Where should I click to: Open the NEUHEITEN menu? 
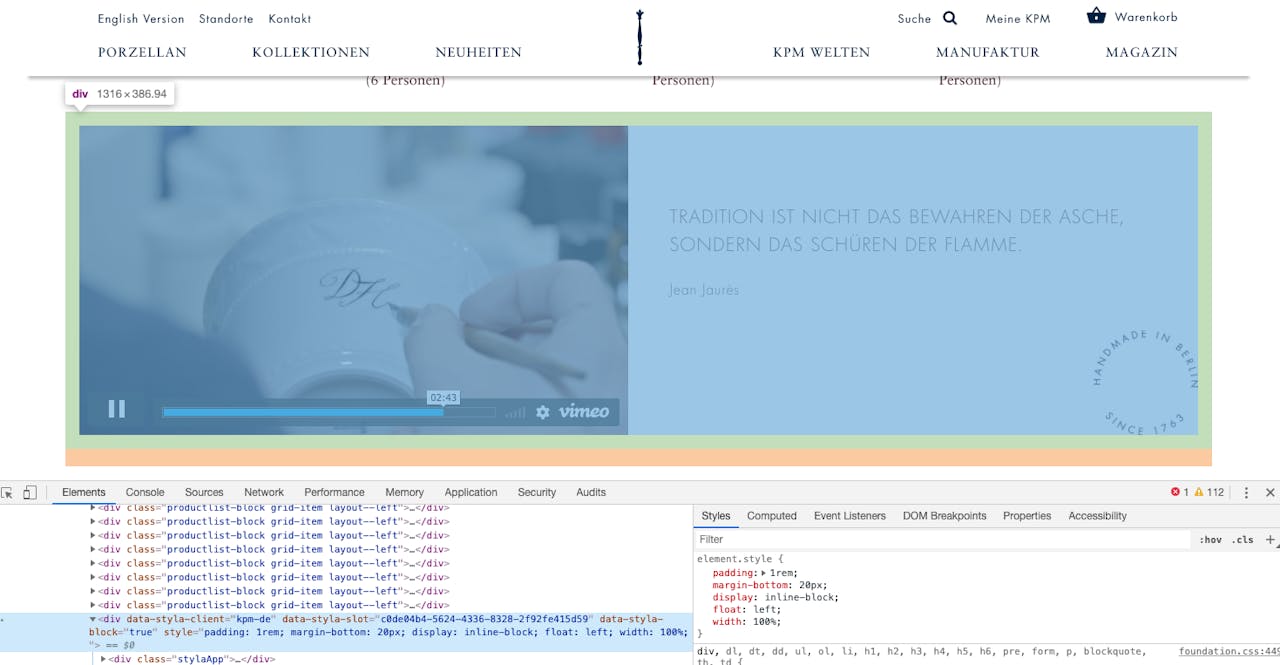pyautogui.click(x=479, y=52)
